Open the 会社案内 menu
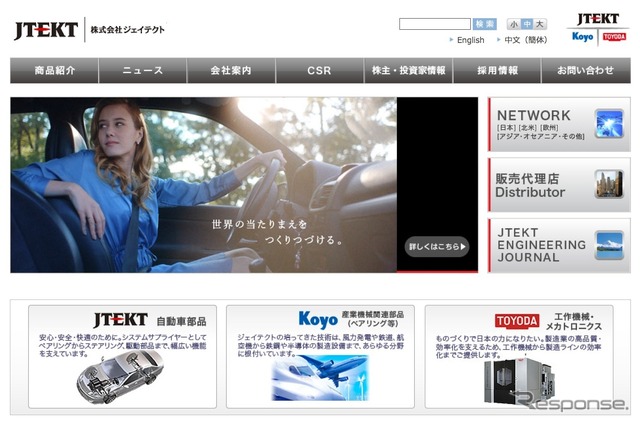The height and width of the screenshot is (423, 640). 231,70
